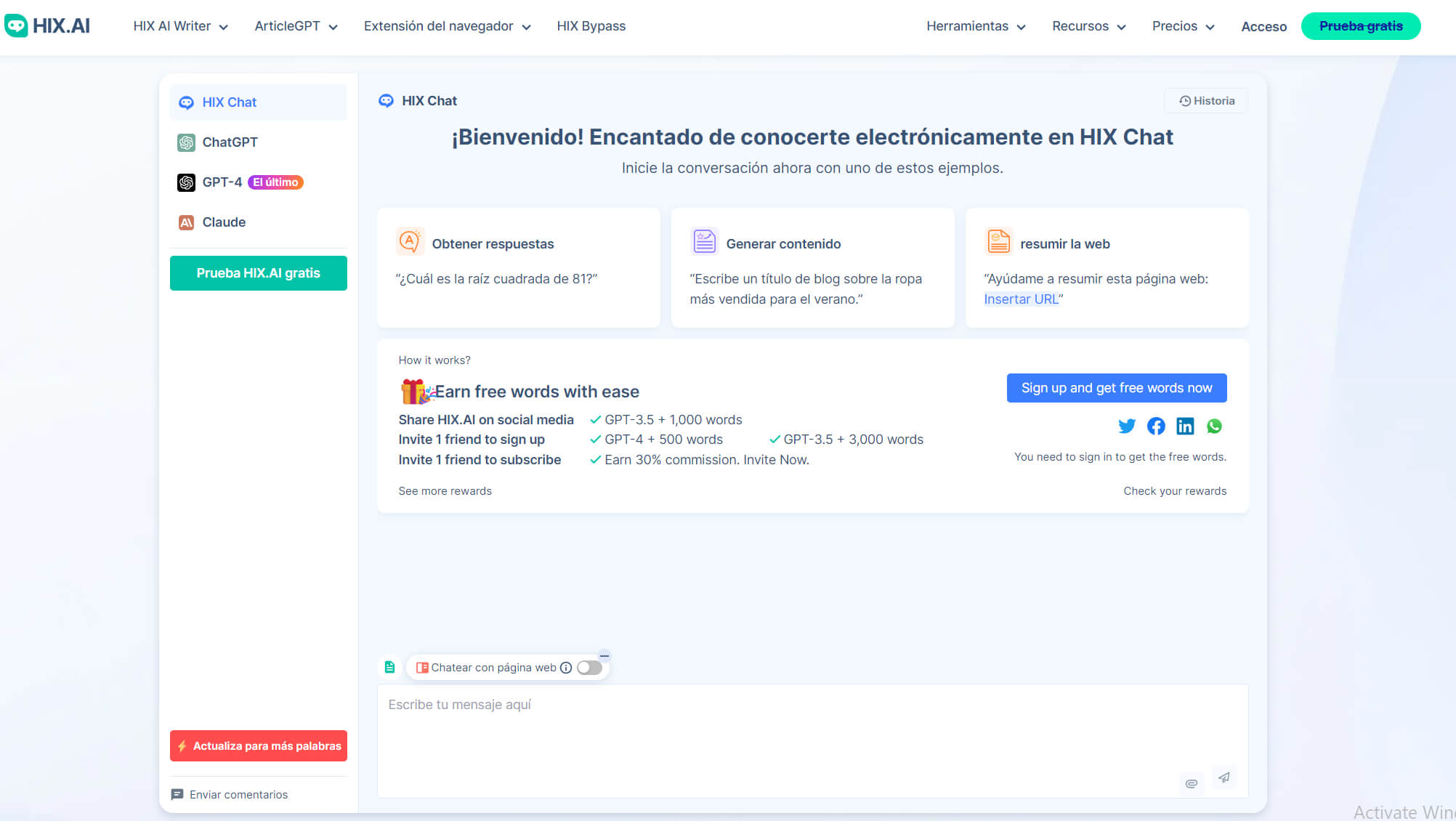
Task: Share on WhatsApp icon
Action: [x=1214, y=426]
